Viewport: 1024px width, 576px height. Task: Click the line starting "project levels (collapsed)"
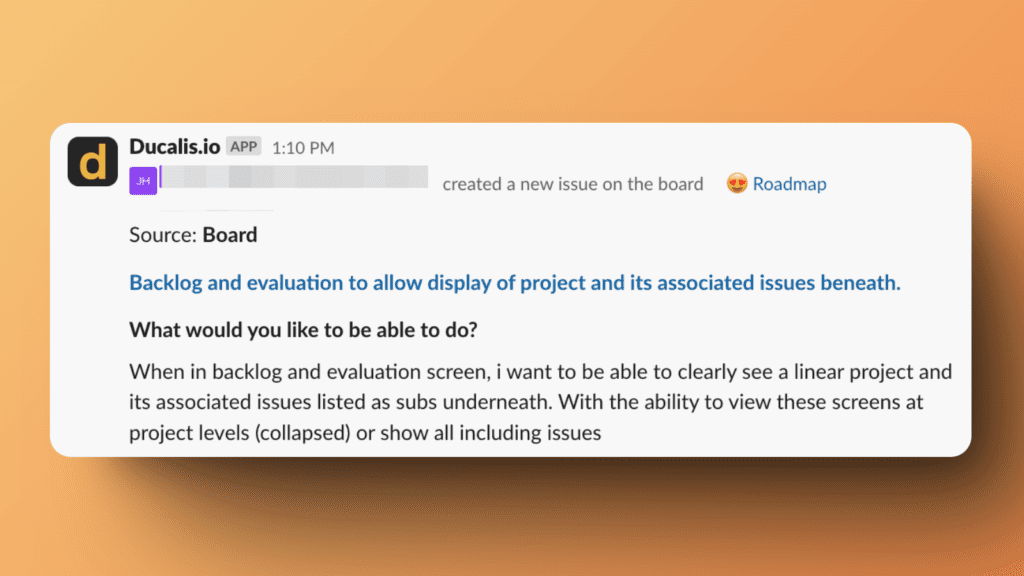(x=365, y=433)
